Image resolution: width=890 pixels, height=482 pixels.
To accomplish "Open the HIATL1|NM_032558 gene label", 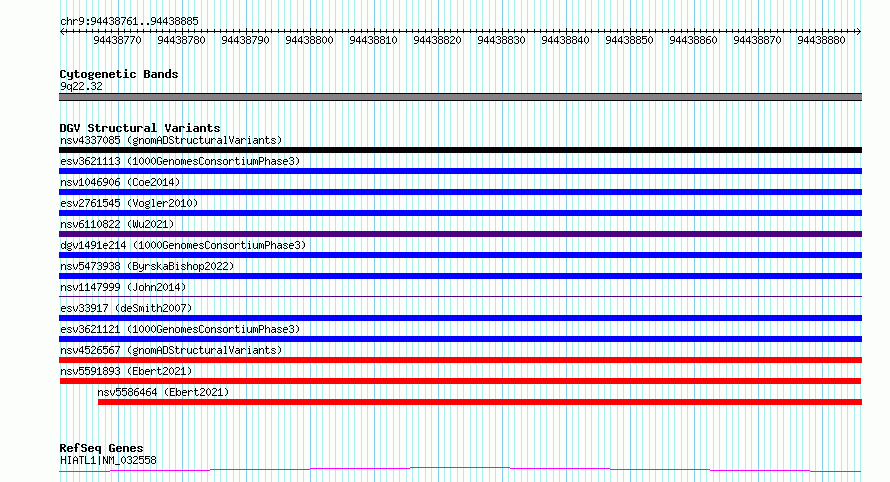I will pyautogui.click(x=108, y=460).
